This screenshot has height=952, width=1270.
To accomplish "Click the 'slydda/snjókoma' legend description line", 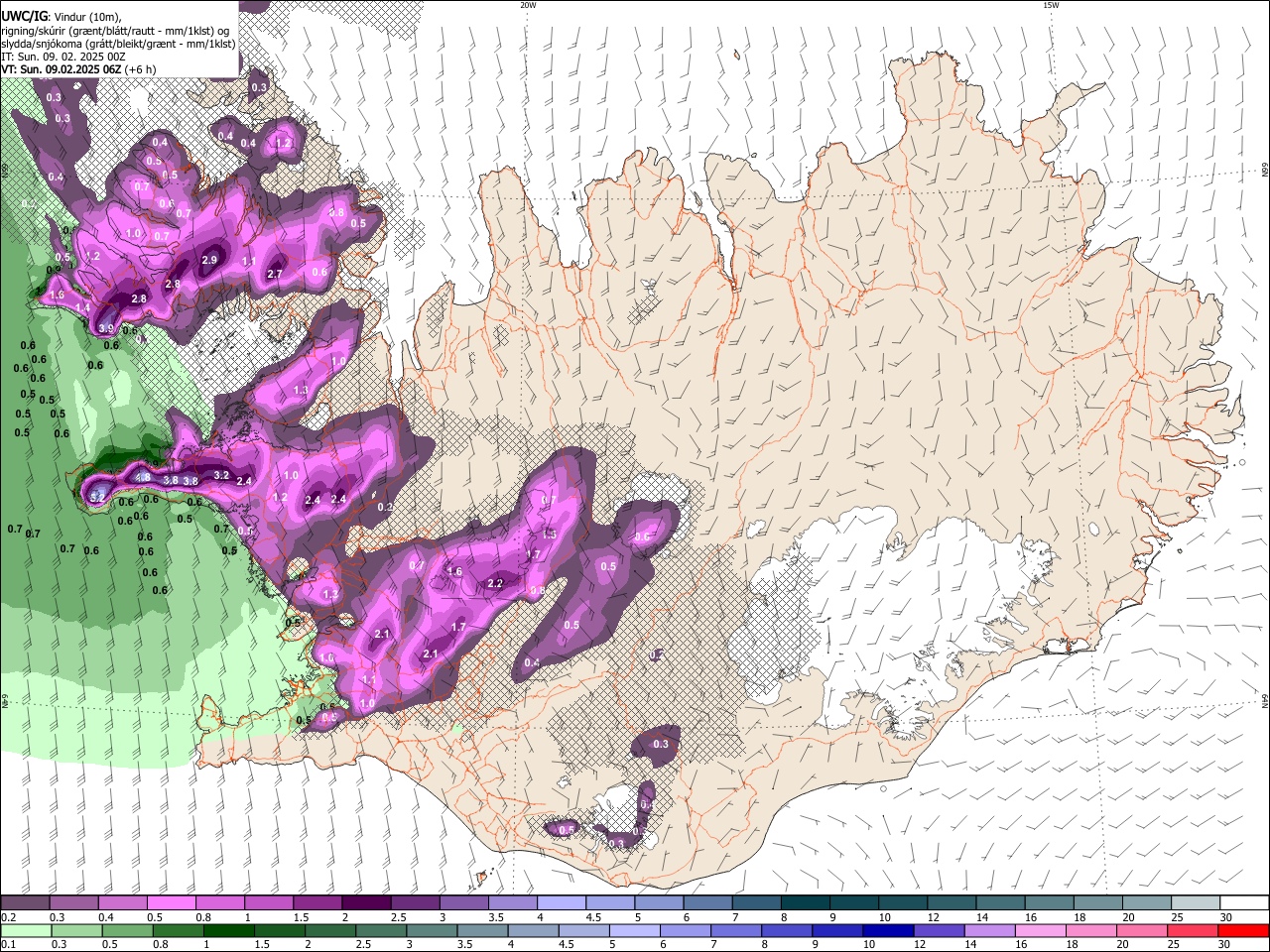I will [x=118, y=44].
